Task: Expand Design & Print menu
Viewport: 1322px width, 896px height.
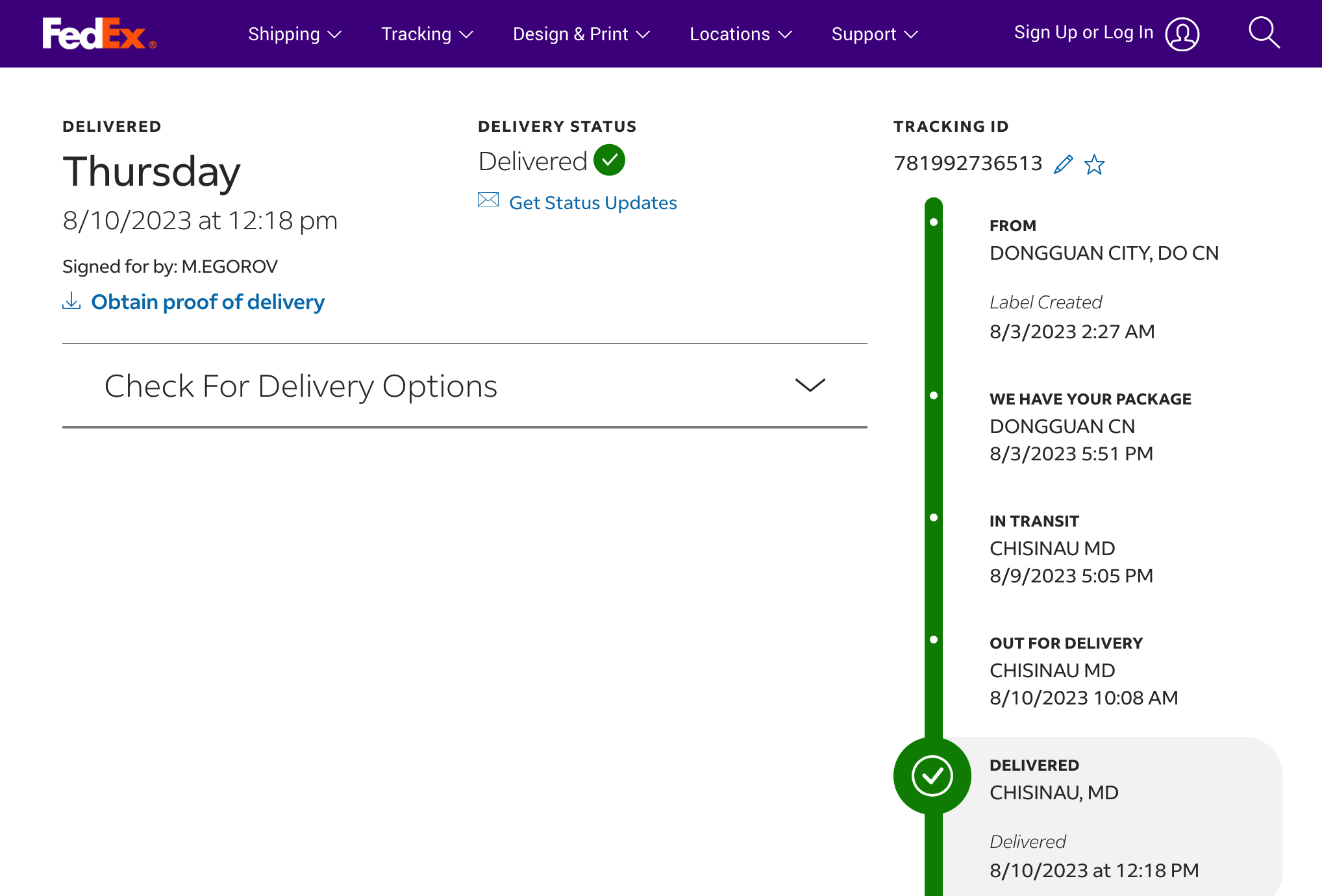Action: coord(580,34)
